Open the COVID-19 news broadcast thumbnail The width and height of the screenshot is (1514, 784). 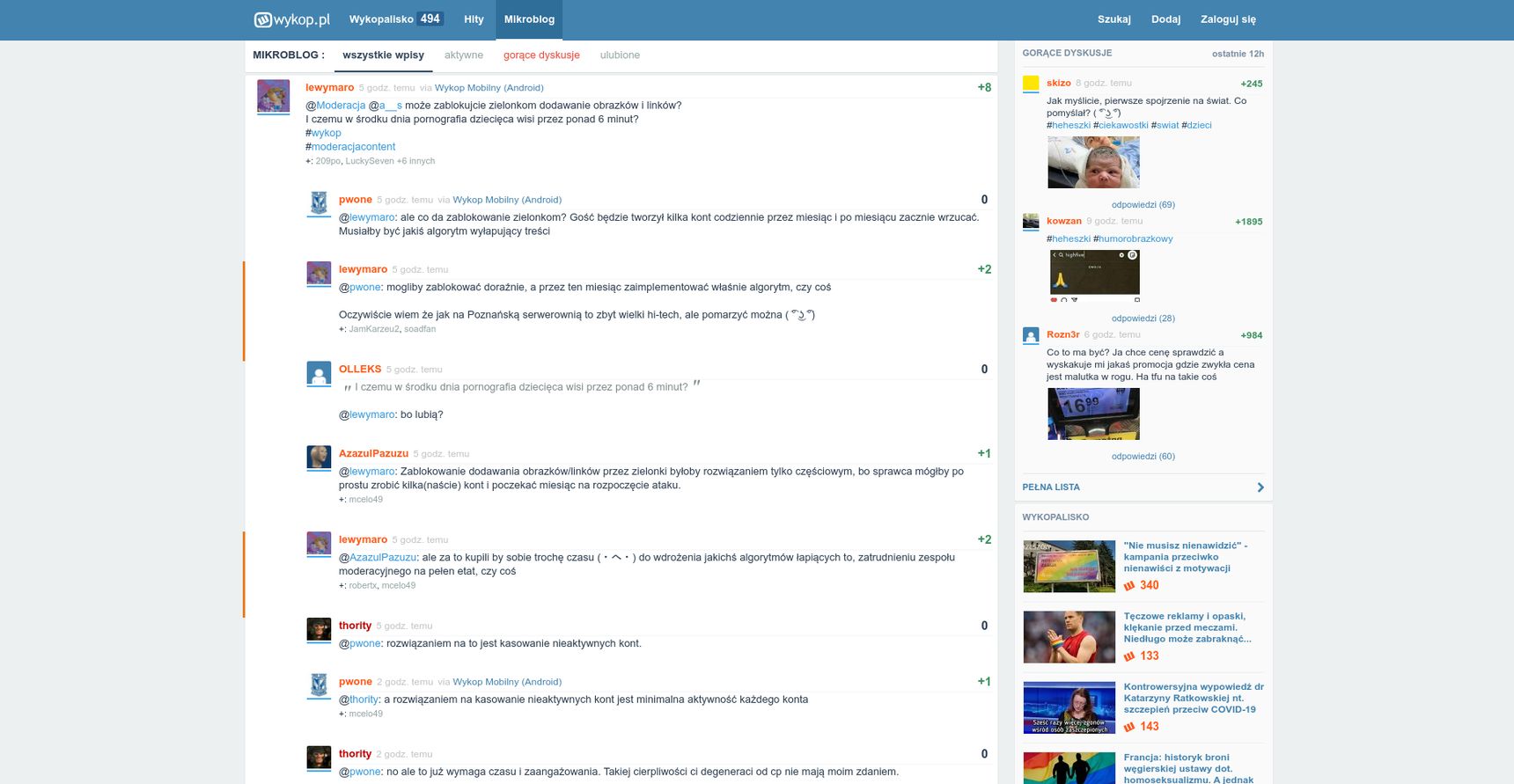click(x=1069, y=707)
